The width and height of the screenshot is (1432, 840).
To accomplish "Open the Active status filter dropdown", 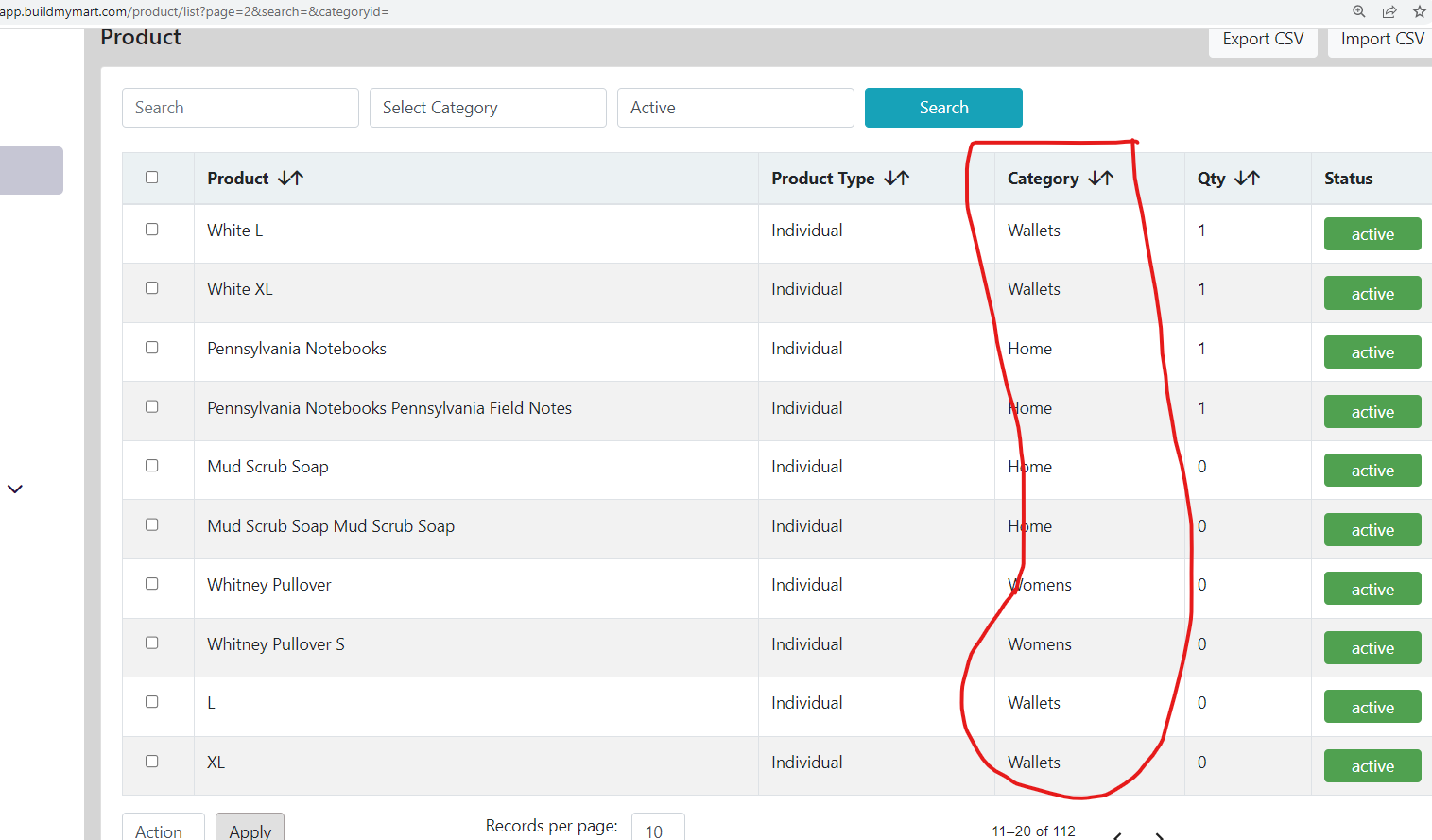I will (735, 108).
